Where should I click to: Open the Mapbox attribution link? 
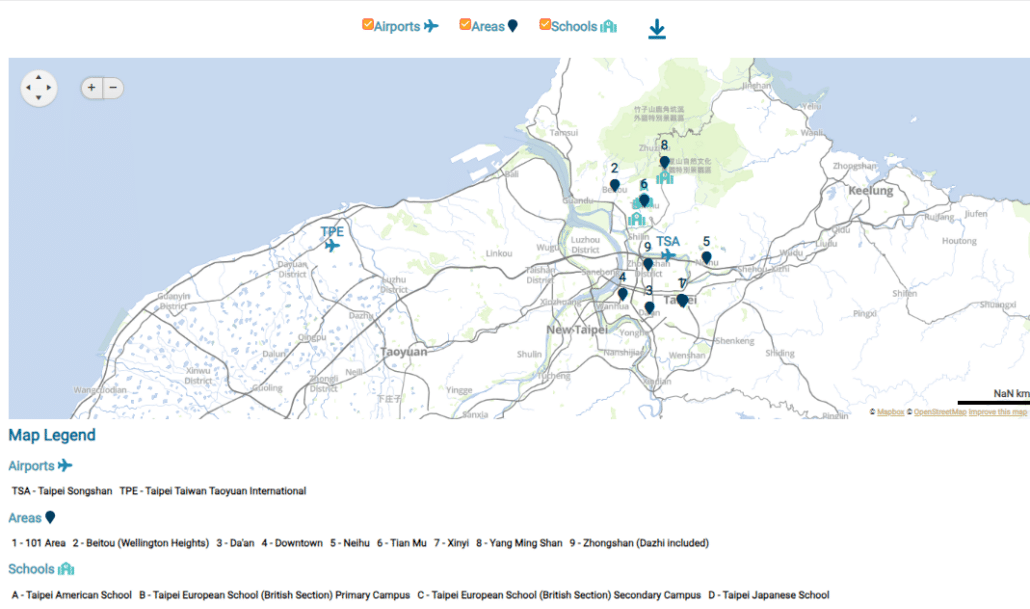coord(890,412)
